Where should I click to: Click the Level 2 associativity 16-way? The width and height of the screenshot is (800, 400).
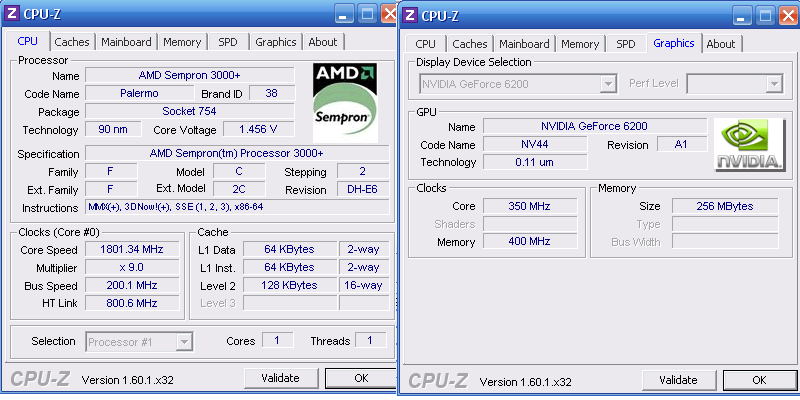pyautogui.click(x=364, y=285)
